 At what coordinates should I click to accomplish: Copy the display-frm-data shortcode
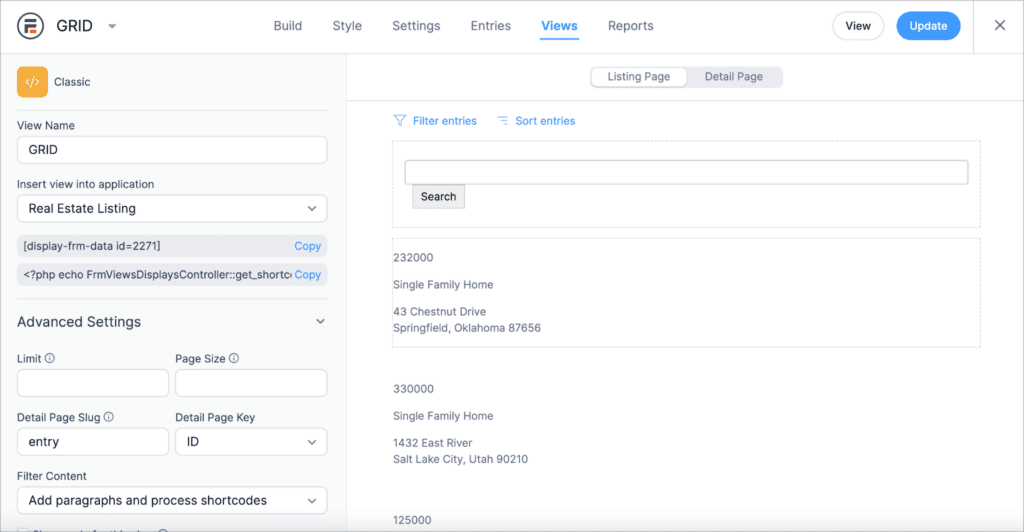(x=307, y=246)
